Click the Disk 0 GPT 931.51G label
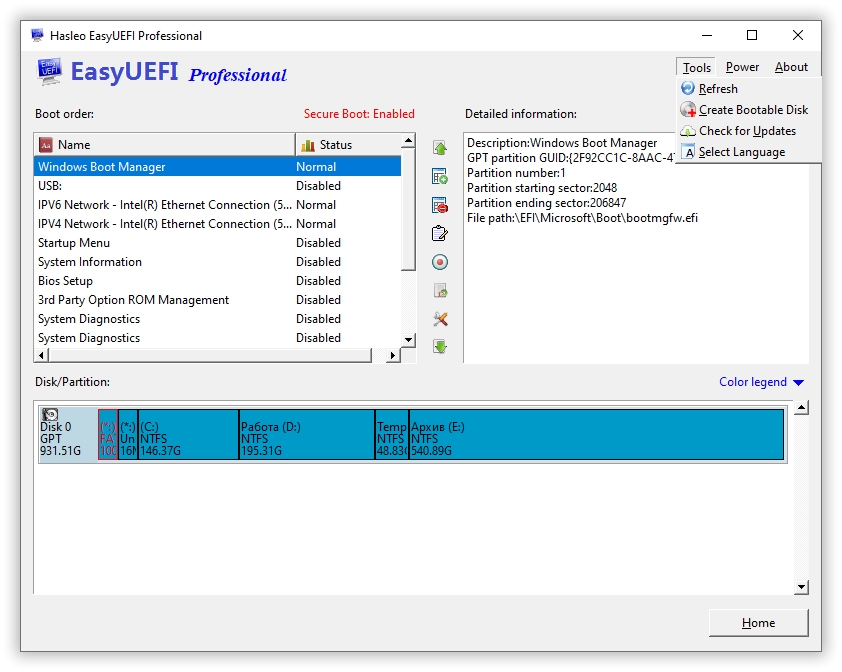This screenshot has height=672, width=842. tap(60, 438)
